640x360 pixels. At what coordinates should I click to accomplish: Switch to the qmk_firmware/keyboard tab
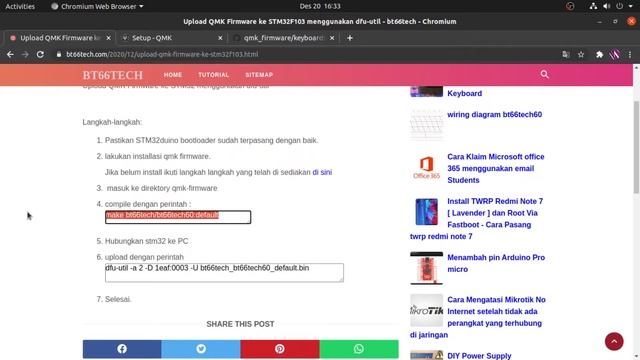284,38
